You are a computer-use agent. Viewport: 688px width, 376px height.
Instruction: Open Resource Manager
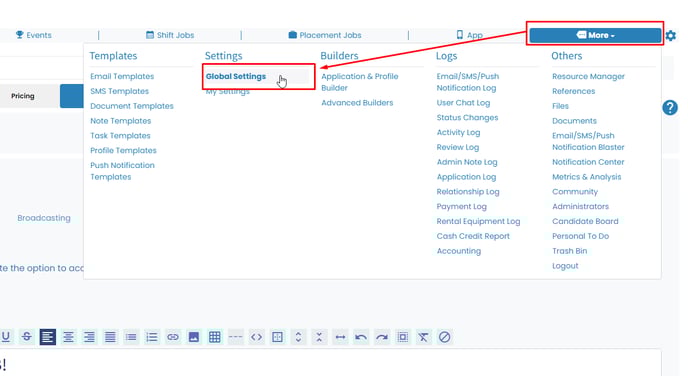[x=588, y=76]
